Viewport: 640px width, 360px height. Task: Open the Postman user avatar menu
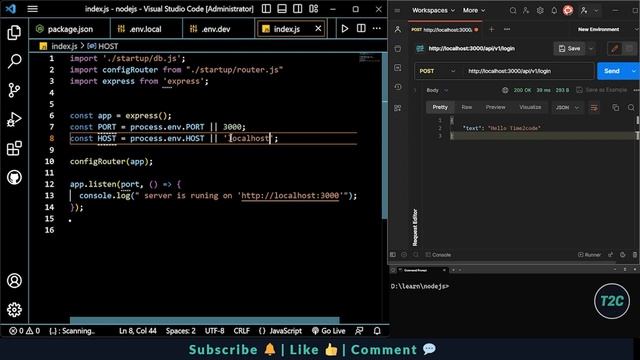568,10
